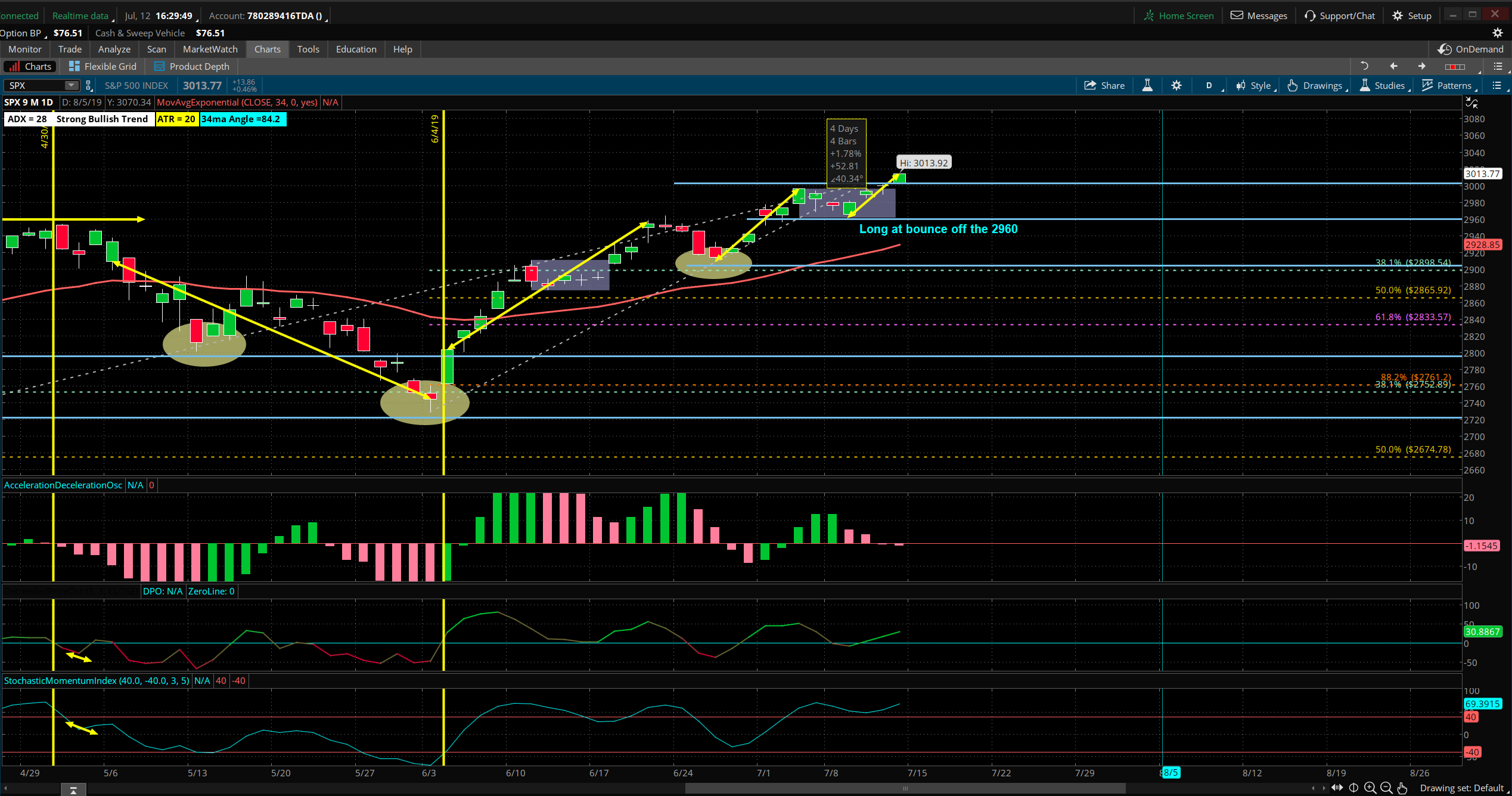Image resolution: width=1512 pixels, height=796 pixels.
Task: Click the crosshair cursor icon at bottom
Action: (1354, 788)
